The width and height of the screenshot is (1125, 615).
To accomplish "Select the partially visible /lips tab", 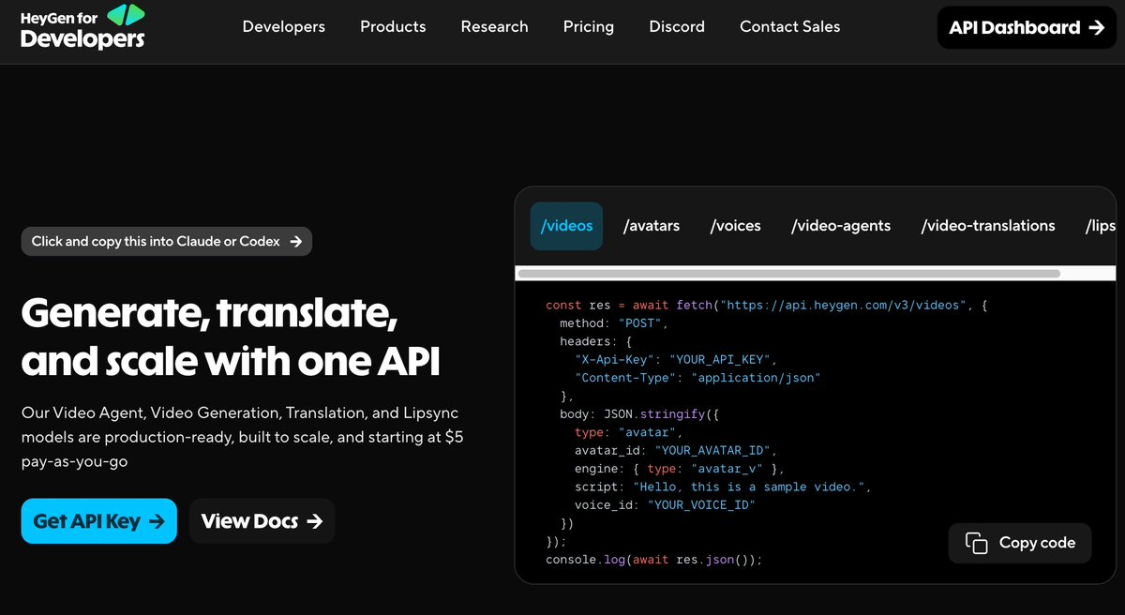I will [x=1101, y=226].
